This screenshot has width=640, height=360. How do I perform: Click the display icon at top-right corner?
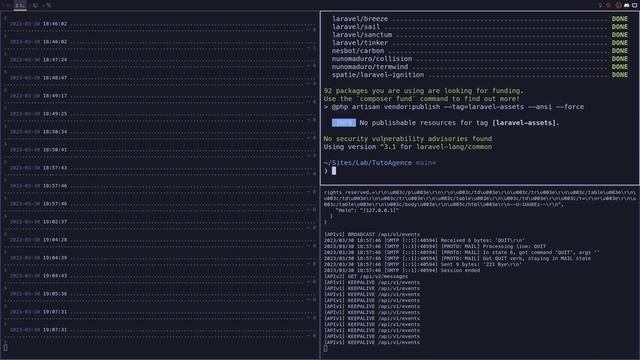tap(635, 5)
